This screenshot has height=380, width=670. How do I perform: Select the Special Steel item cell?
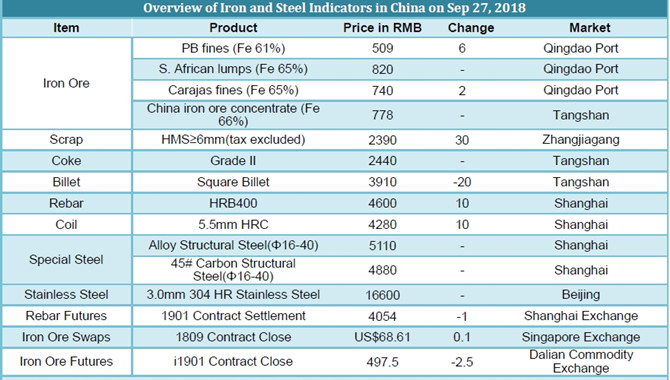(x=66, y=259)
